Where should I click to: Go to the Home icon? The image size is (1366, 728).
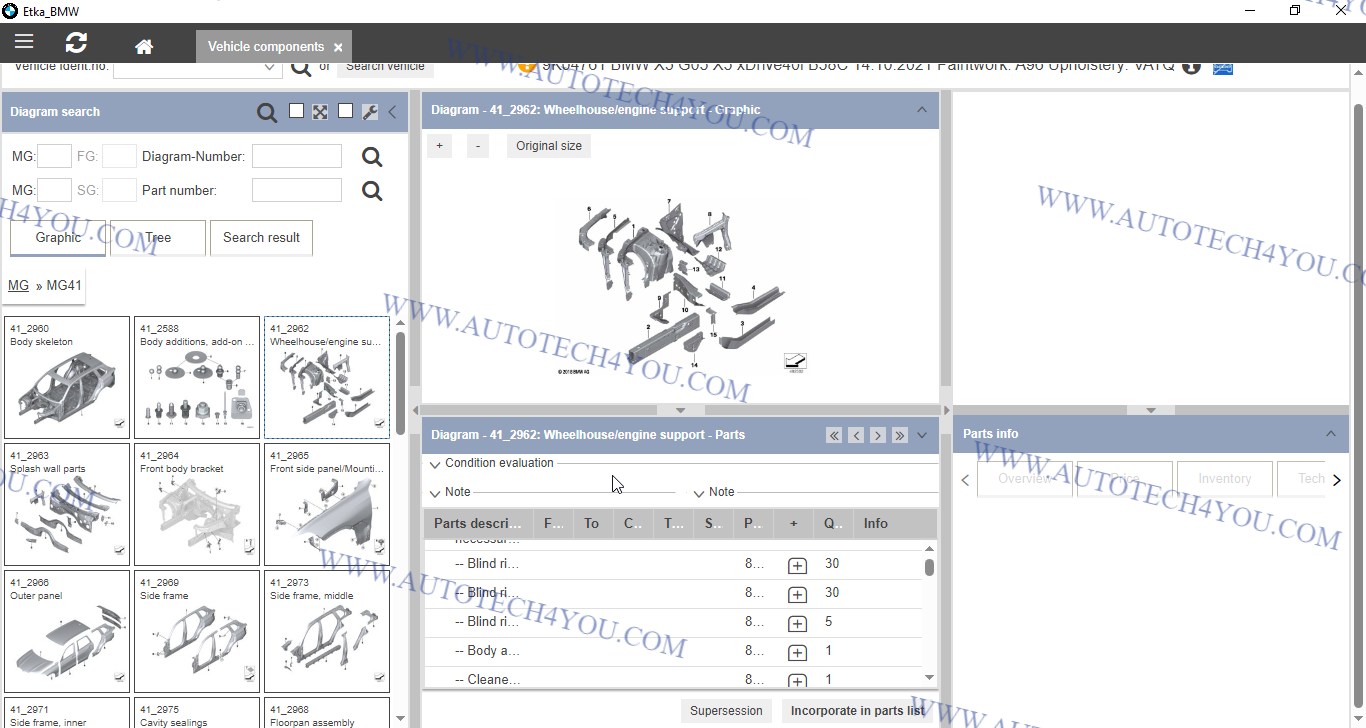click(144, 46)
